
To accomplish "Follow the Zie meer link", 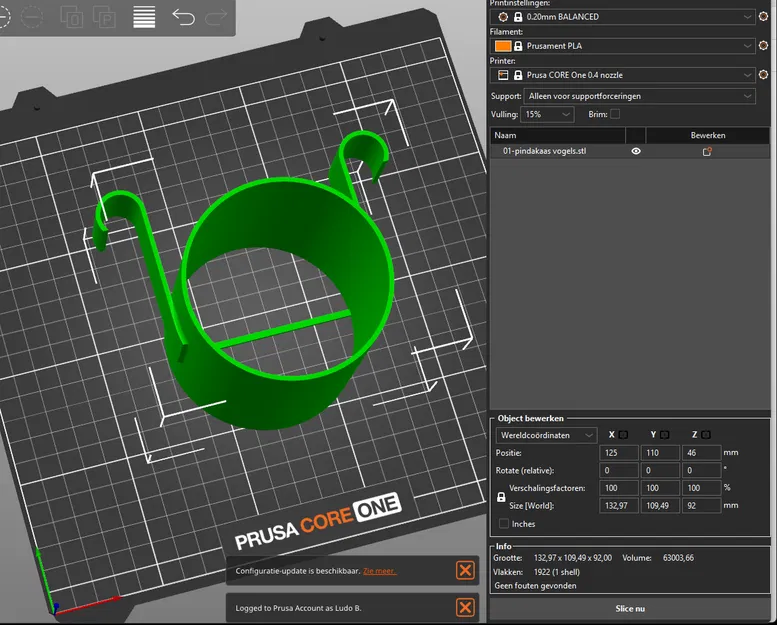I will click(x=380, y=571).
